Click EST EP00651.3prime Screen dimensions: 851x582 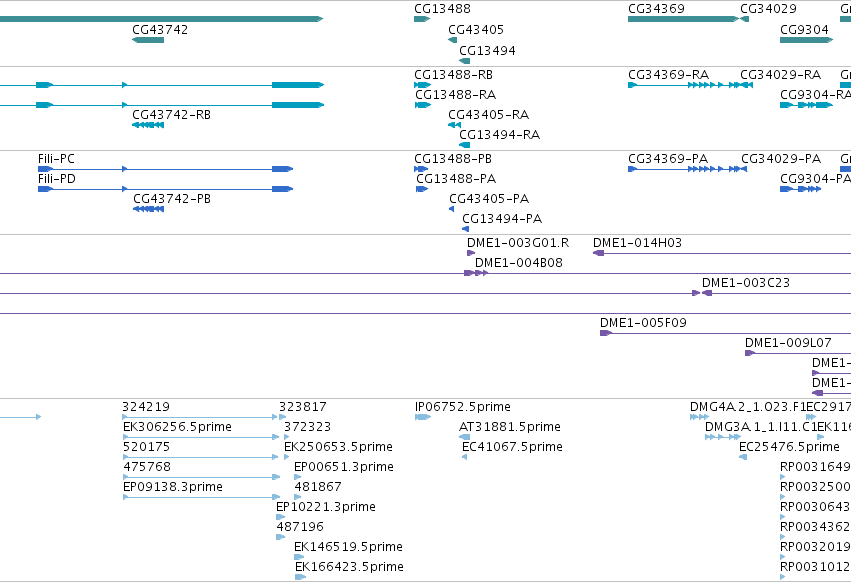[x=297, y=477]
